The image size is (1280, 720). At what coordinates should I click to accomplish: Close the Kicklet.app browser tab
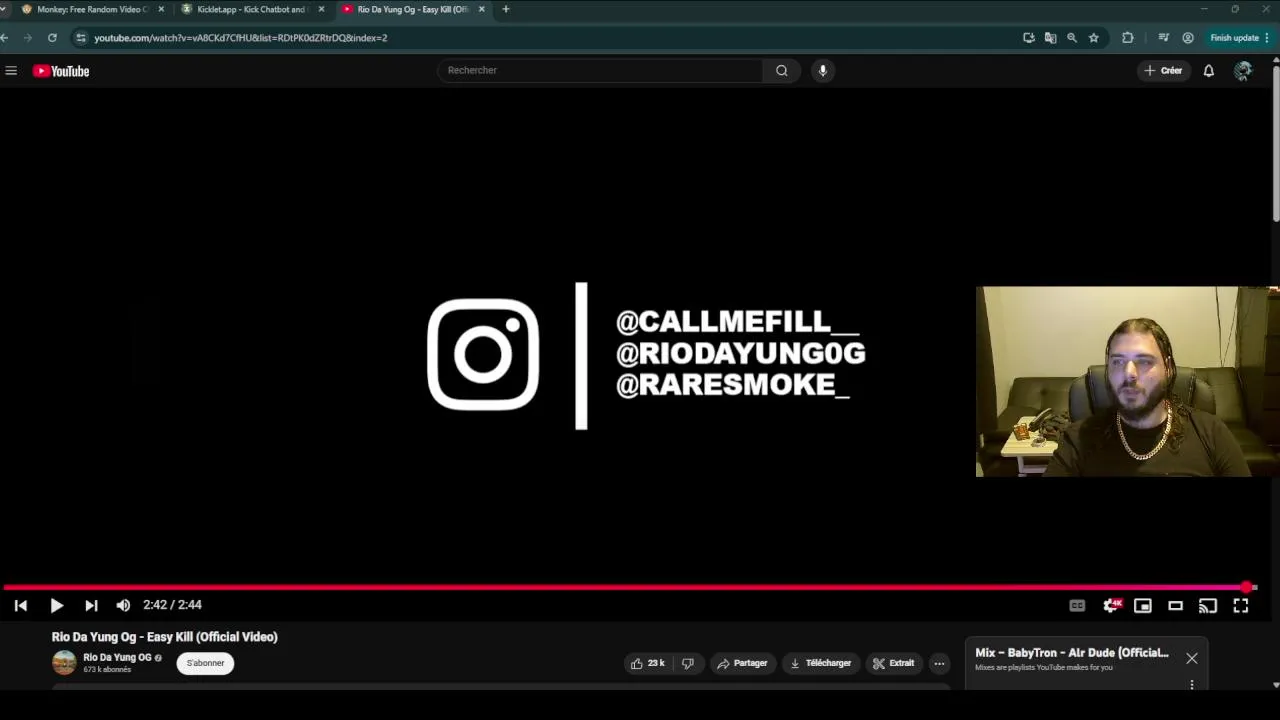pyautogui.click(x=321, y=9)
